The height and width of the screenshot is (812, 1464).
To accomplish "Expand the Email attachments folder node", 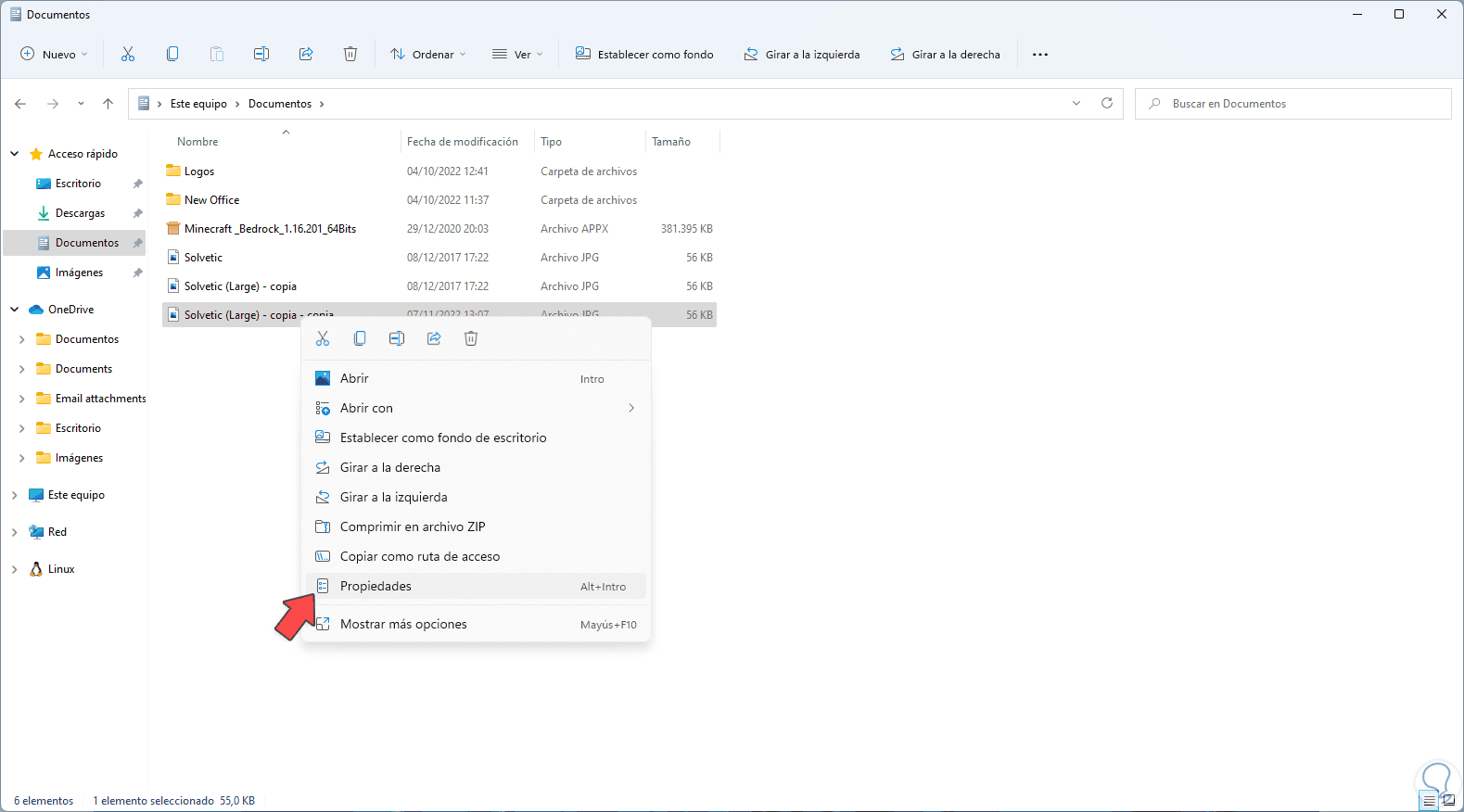I will tap(22, 399).
